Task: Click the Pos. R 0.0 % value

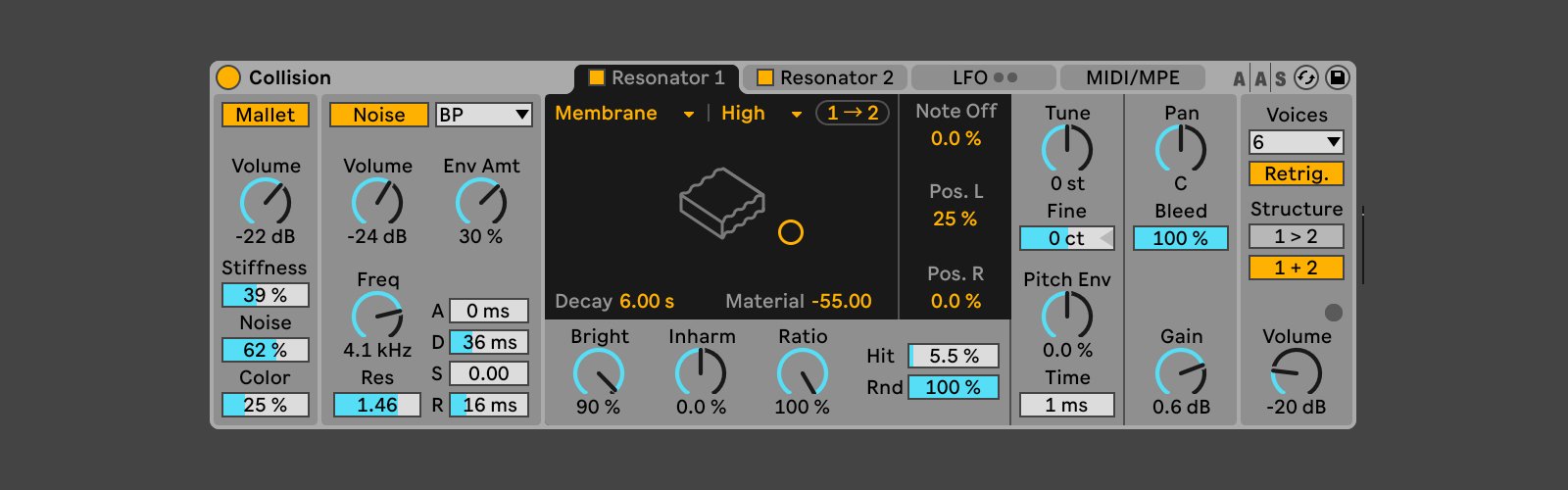Action: pos(955,301)
